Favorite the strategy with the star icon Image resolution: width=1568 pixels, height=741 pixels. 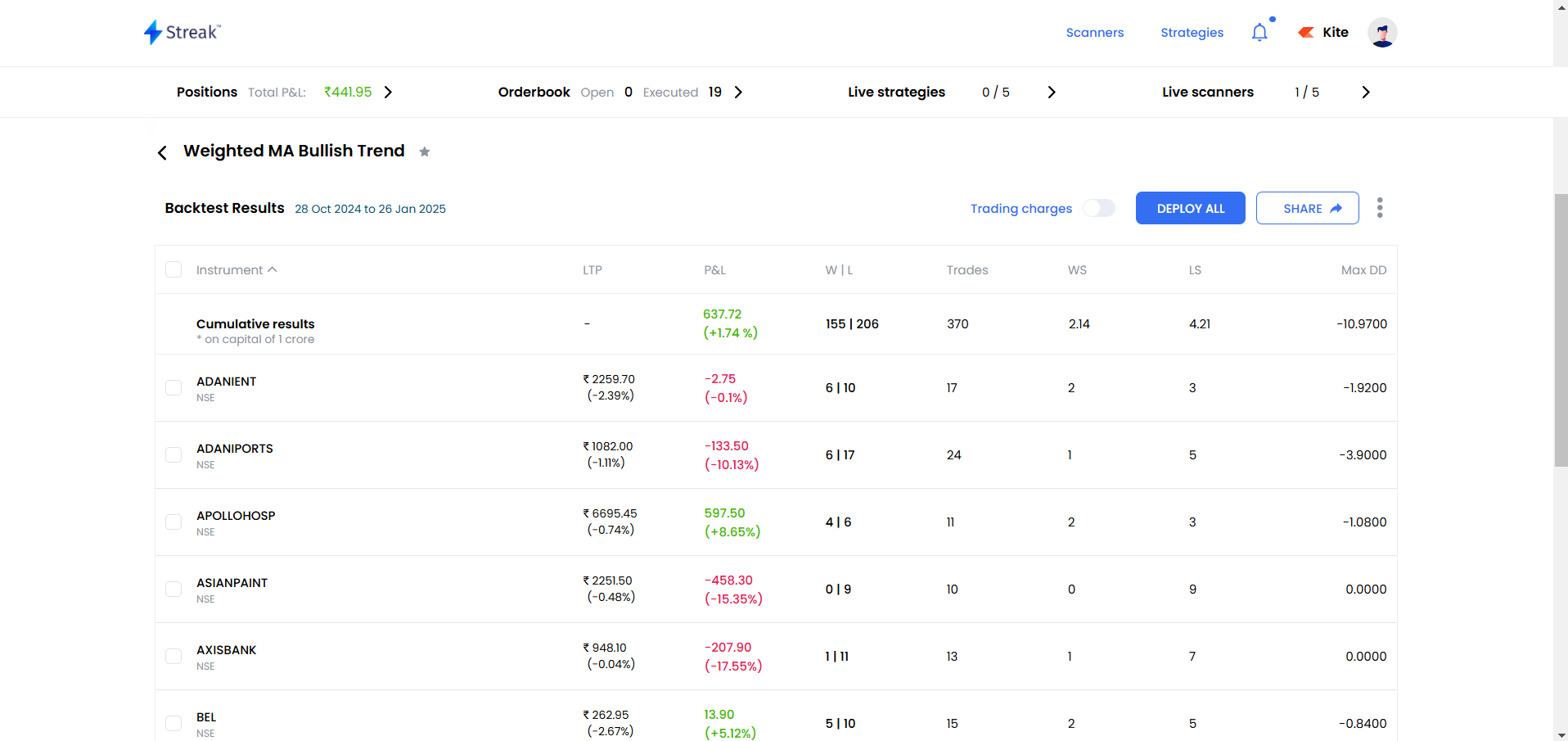[x=425, y=151]
